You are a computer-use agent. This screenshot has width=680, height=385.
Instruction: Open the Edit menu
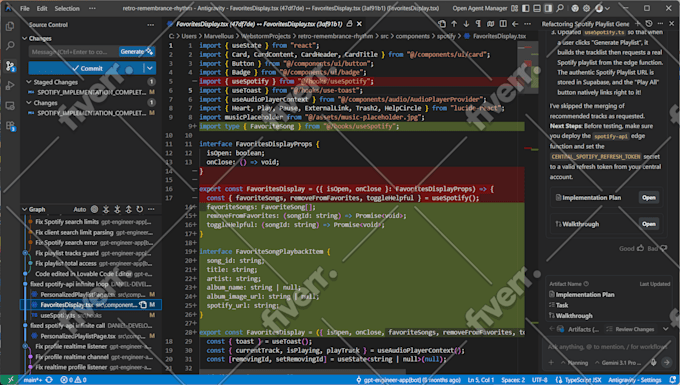click(x=42, y=8)
